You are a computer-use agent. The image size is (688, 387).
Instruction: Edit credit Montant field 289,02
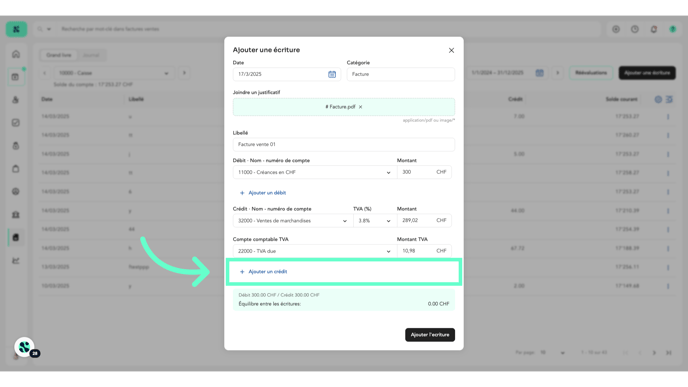(x=424, y=221)
